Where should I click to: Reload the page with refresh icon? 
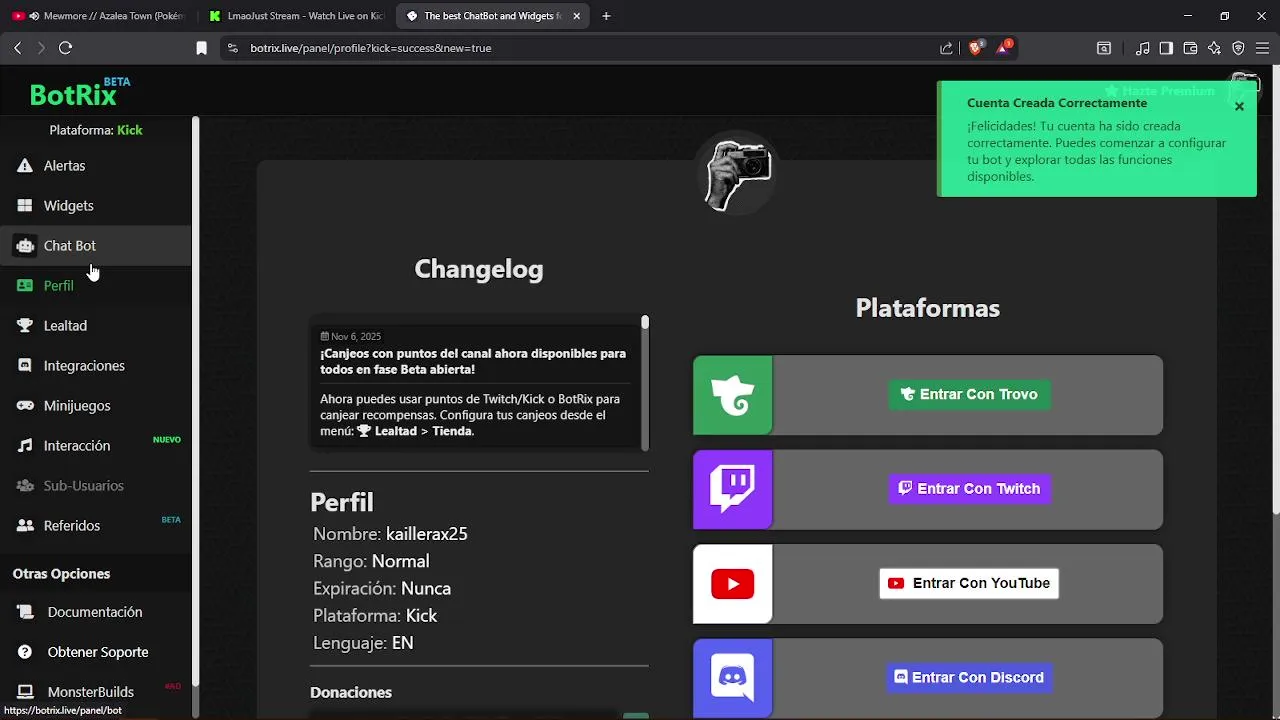(65, 48)
